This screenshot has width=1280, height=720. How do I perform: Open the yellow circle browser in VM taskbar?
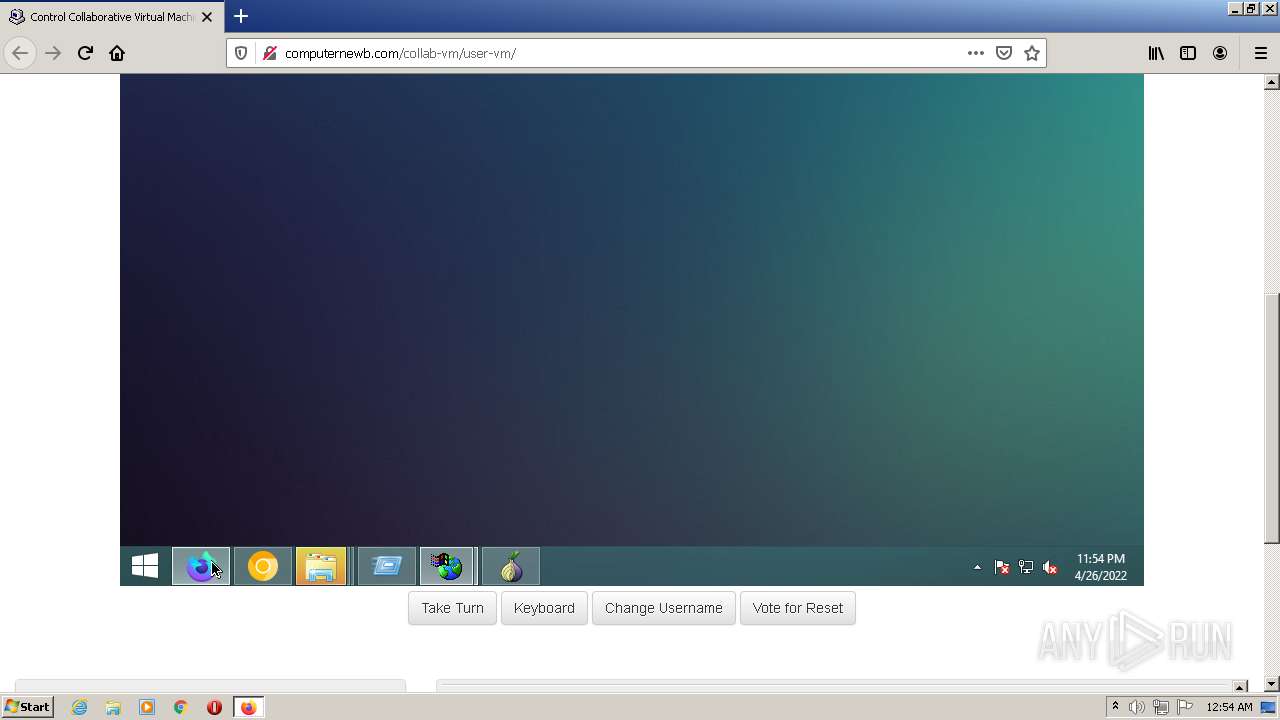[263, 566]
